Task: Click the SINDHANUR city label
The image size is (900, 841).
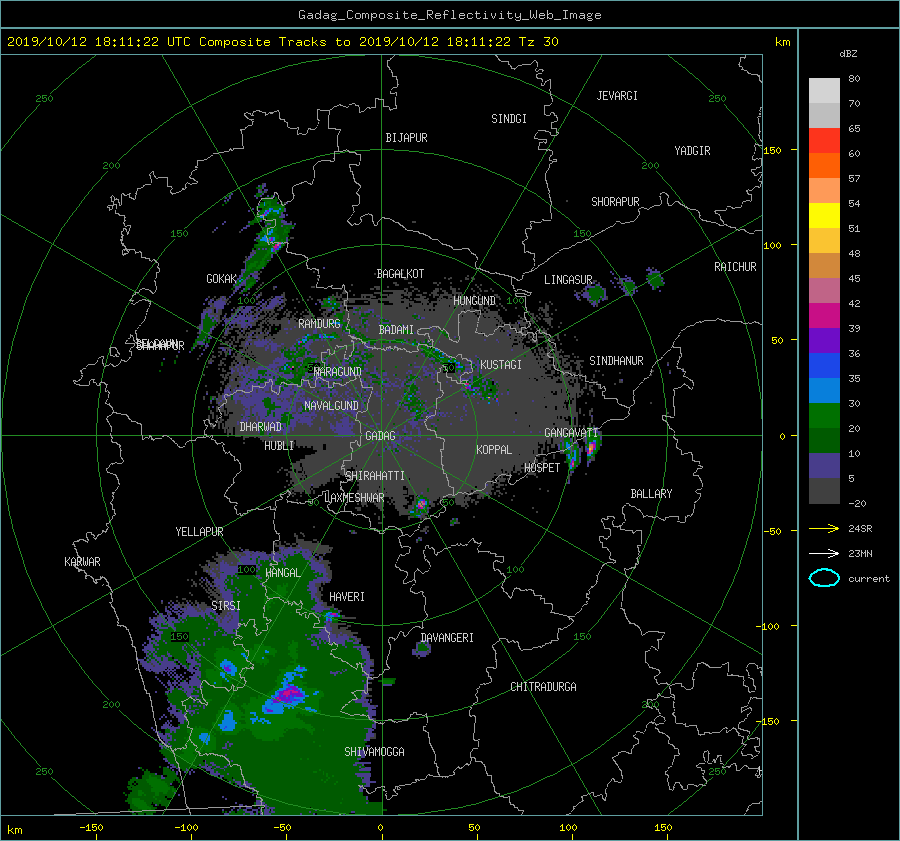Action: tap(616, 361)
